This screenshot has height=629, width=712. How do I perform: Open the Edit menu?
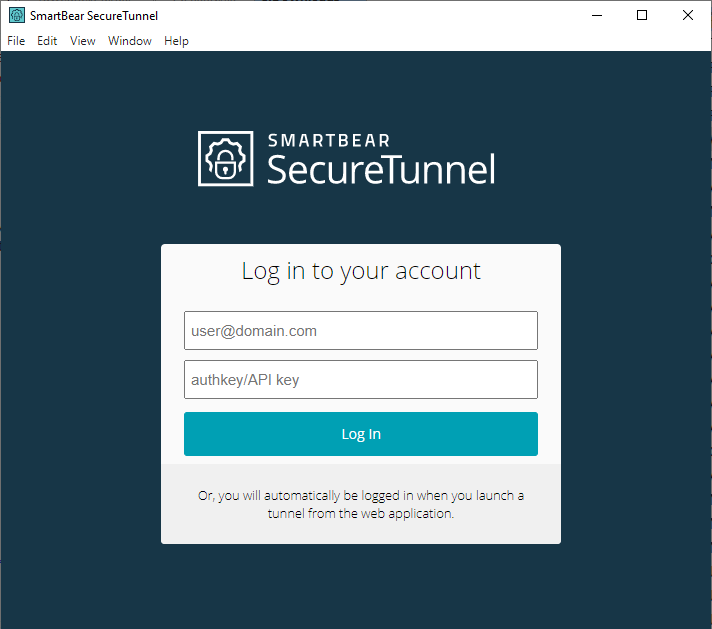coord(47,41)
